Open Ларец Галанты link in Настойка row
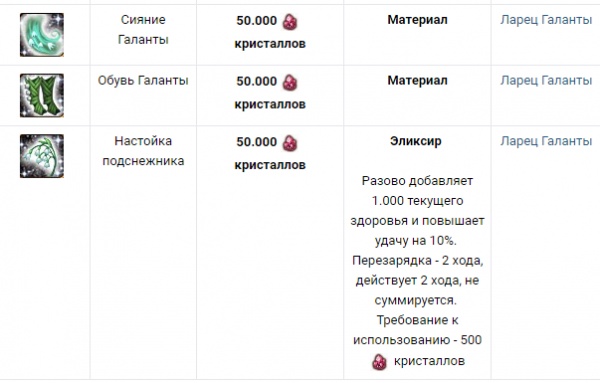Image resolution: width=600 pixels, height=383 pixels. (546, 141)
